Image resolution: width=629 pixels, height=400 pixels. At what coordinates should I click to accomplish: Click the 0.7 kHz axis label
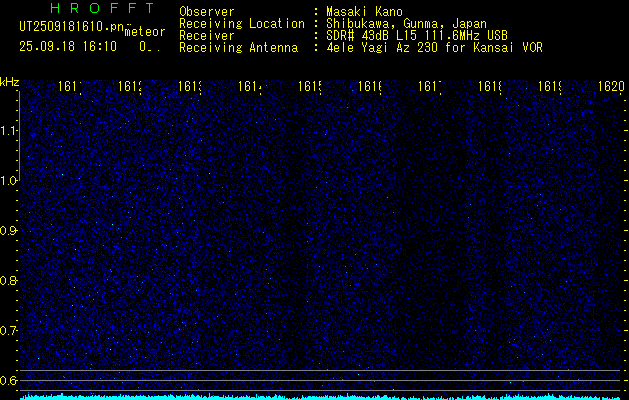click(9, 331)
